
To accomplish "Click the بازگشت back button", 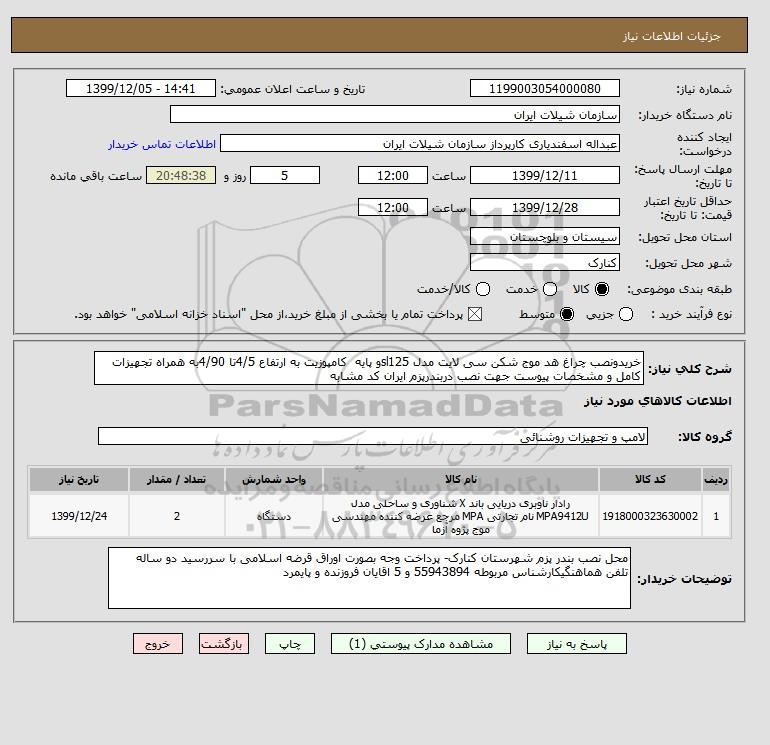I will (224, 643).
